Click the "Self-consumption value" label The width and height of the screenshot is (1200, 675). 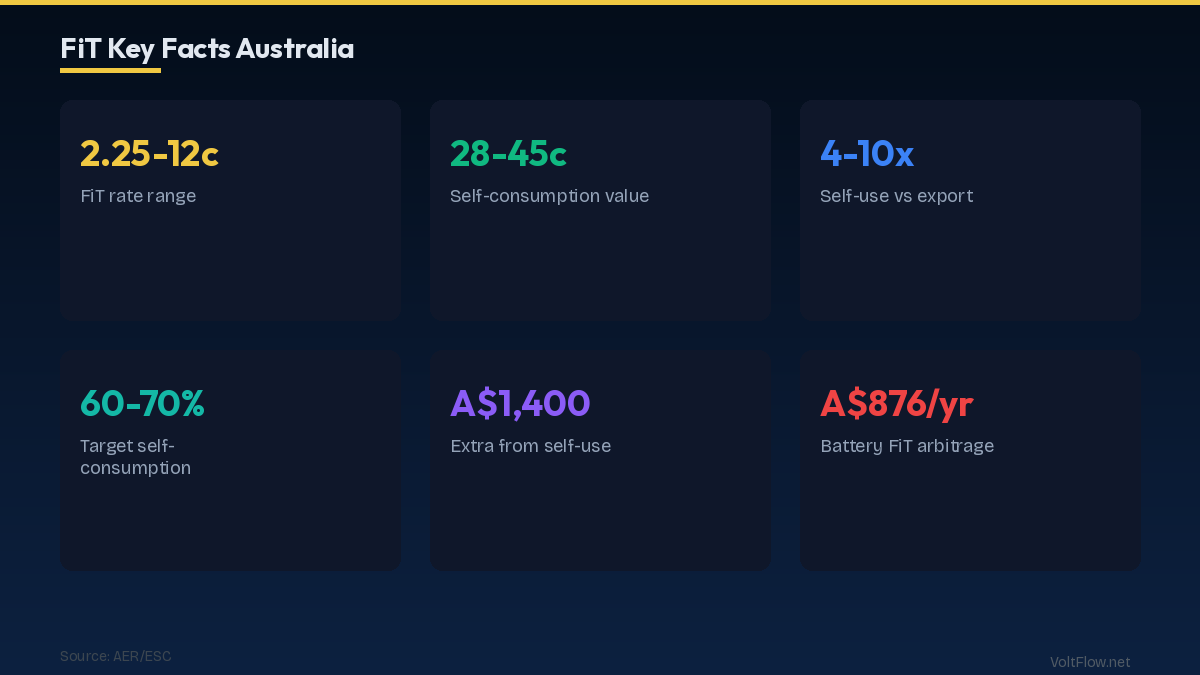coord(549,196)
